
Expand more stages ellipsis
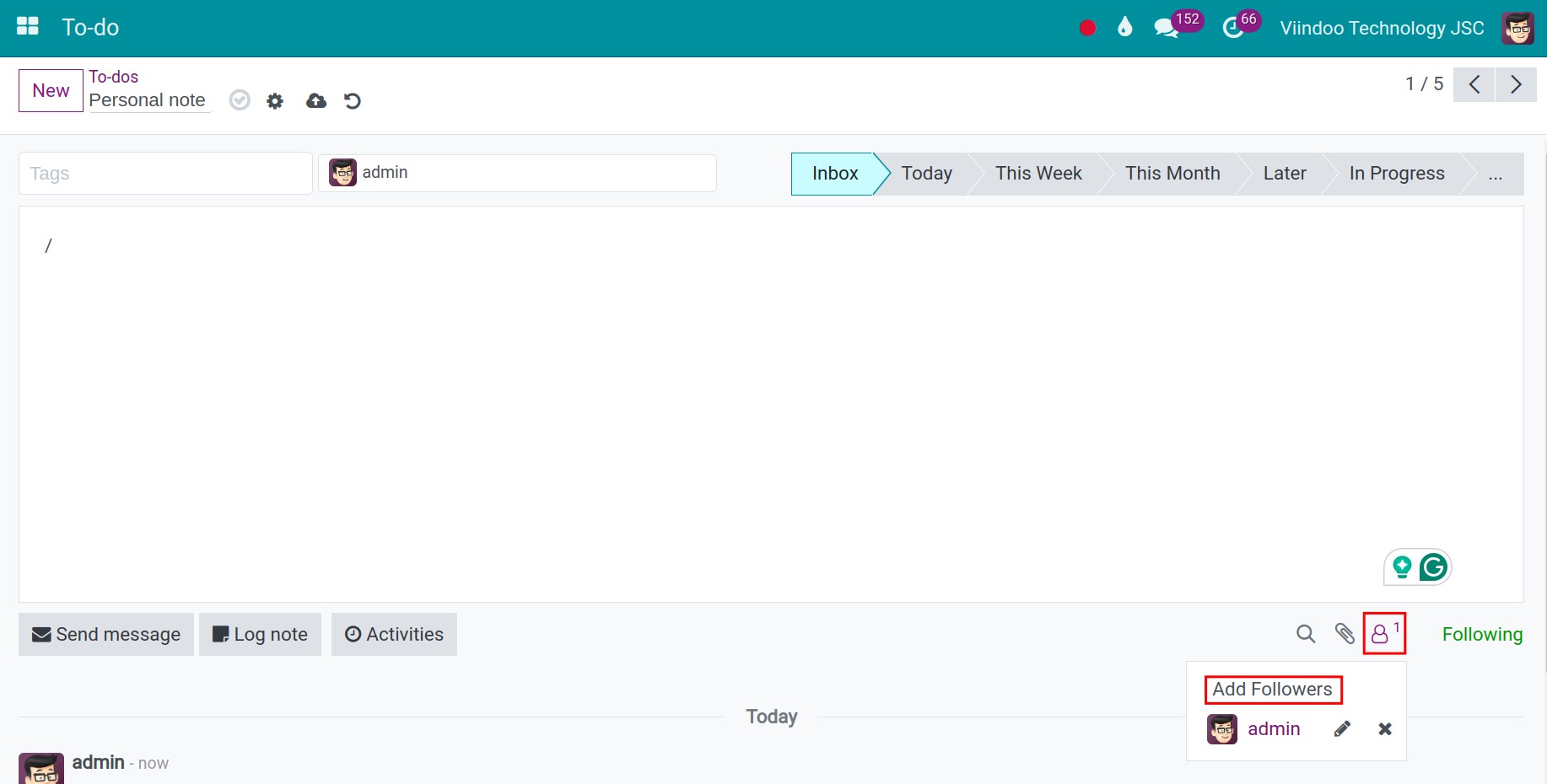(1496, 174)
